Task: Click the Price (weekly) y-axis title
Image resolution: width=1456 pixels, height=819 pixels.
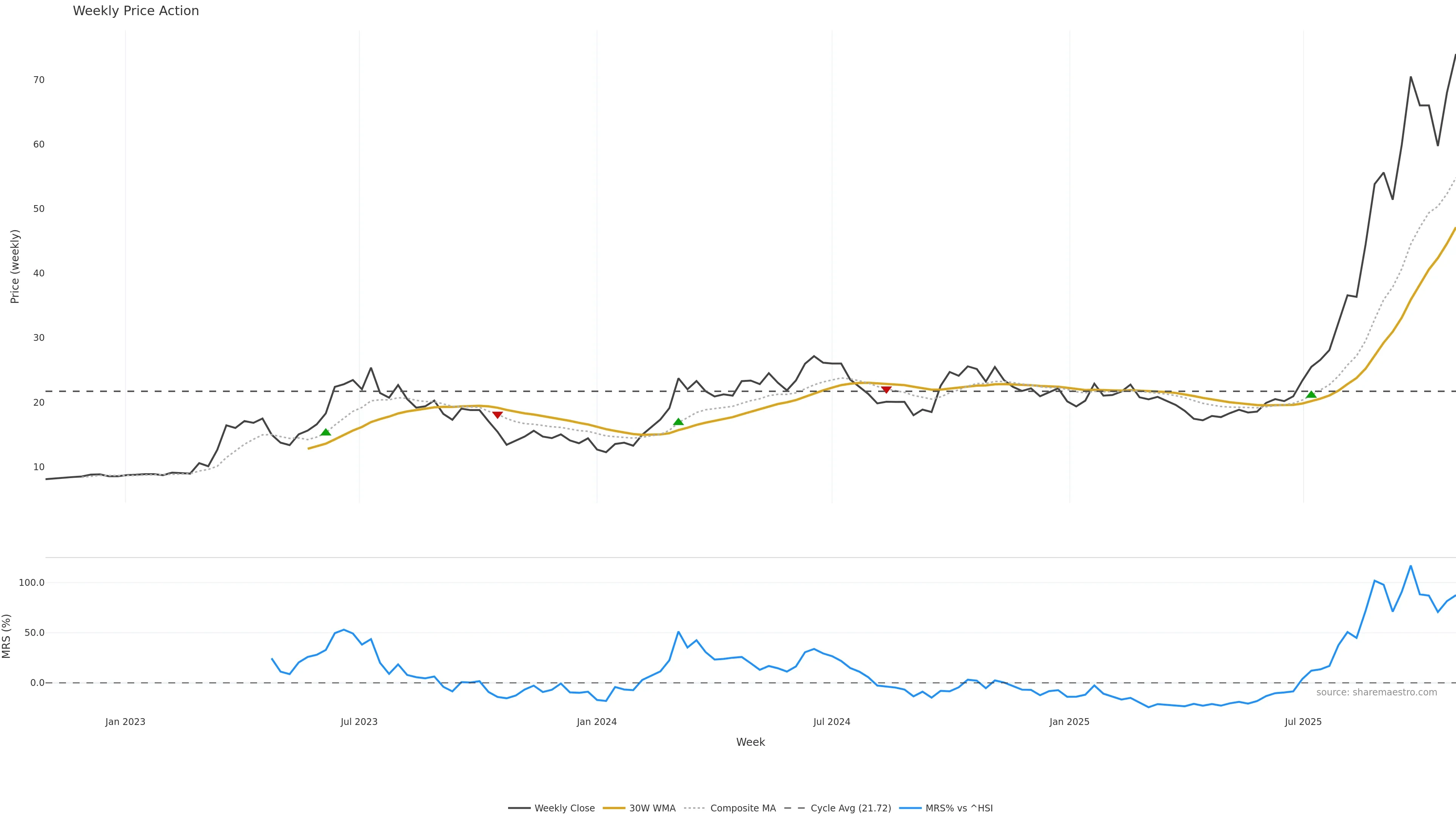Action: (15, 266)
